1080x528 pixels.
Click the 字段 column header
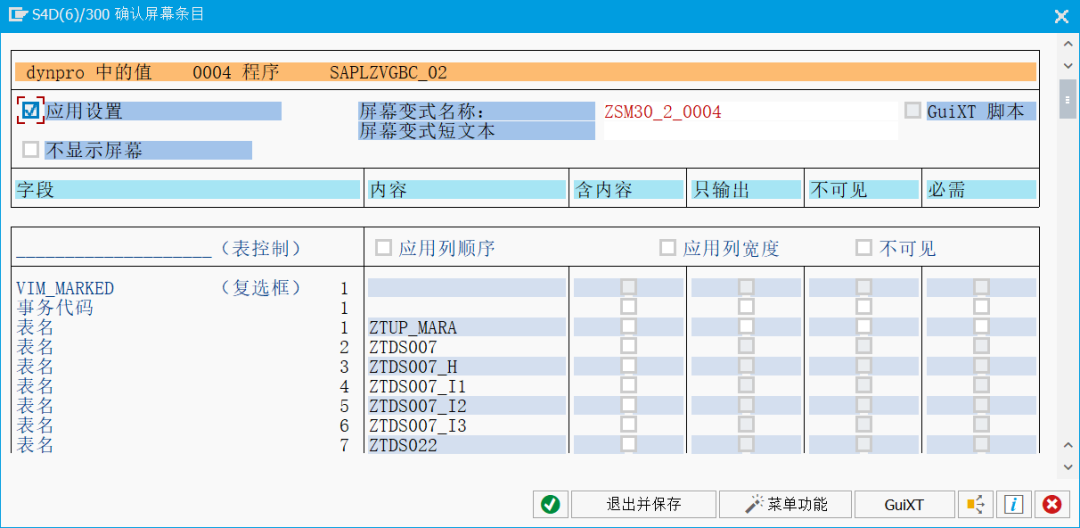pos(187,189)
